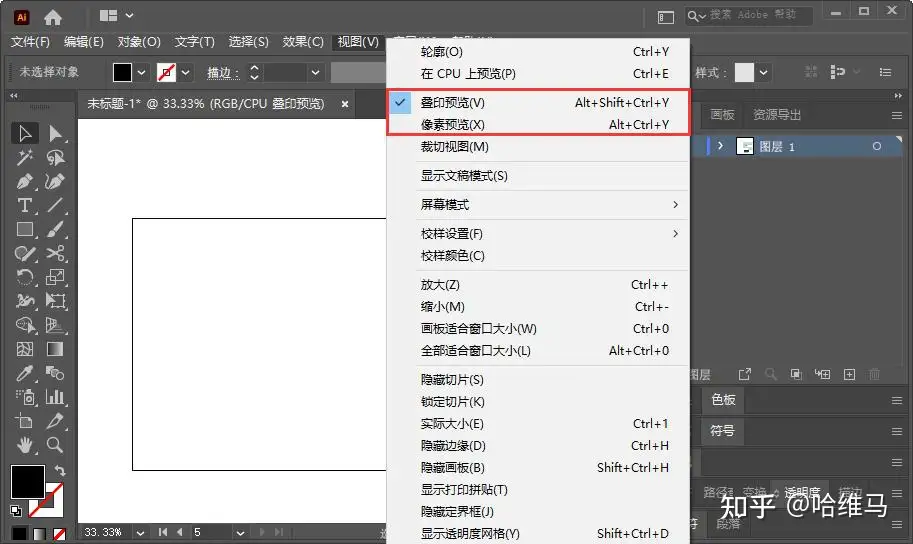The image size is (913, 544).
Task: Click the Home icon
Action: coord(52,17)
